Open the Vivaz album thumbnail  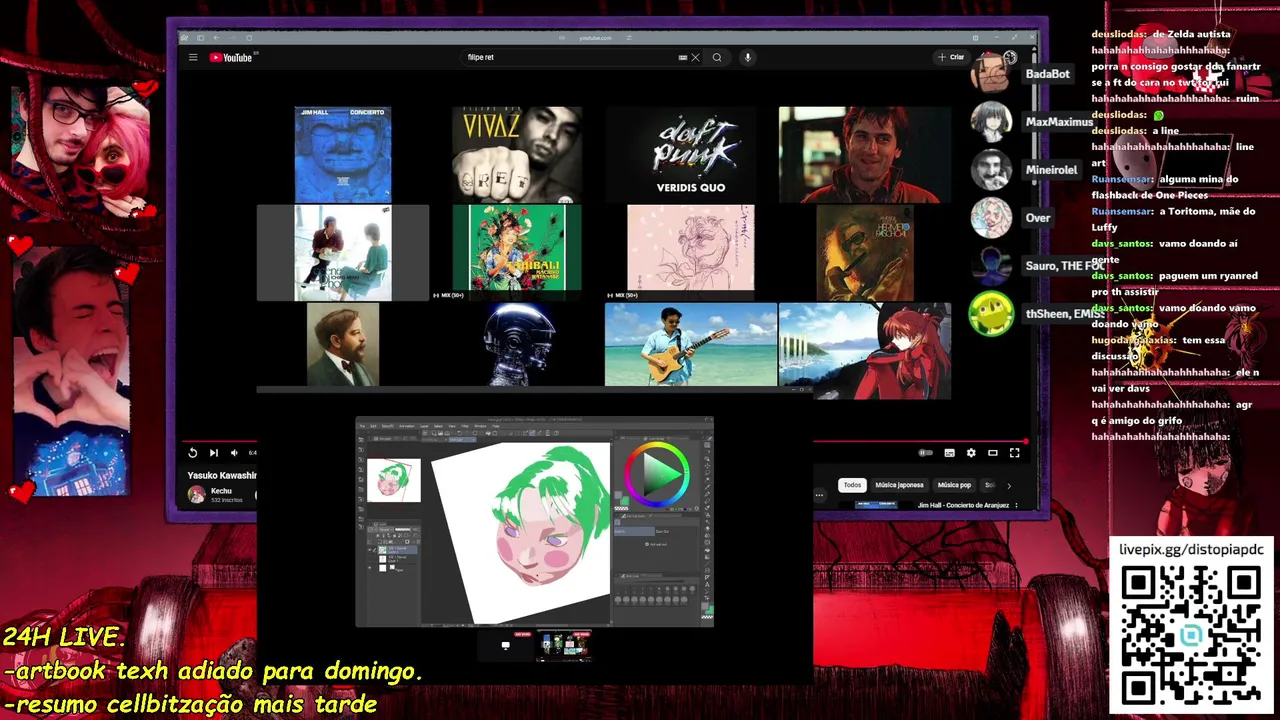[x=517, y=154]
